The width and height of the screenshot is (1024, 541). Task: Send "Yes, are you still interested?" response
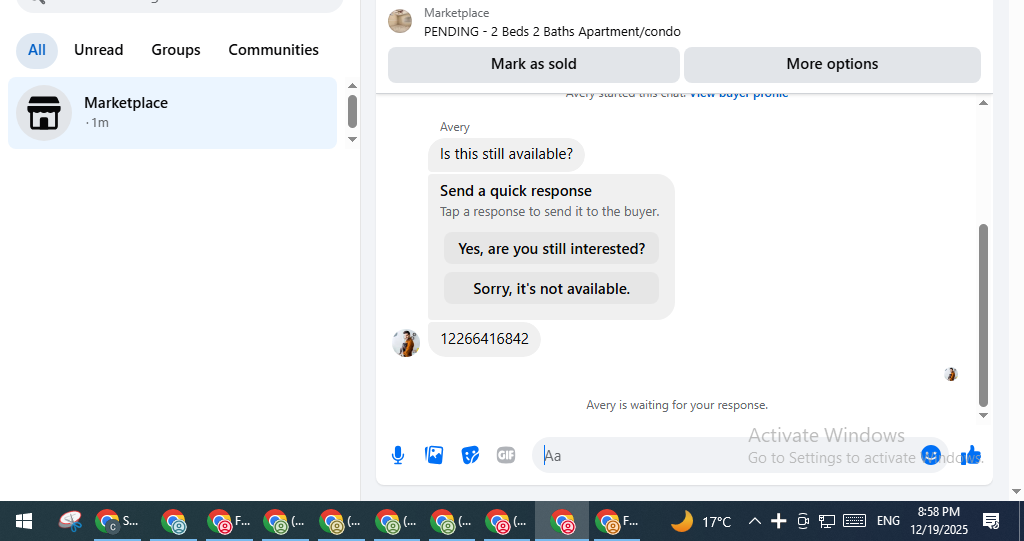[x=551, y=249]
